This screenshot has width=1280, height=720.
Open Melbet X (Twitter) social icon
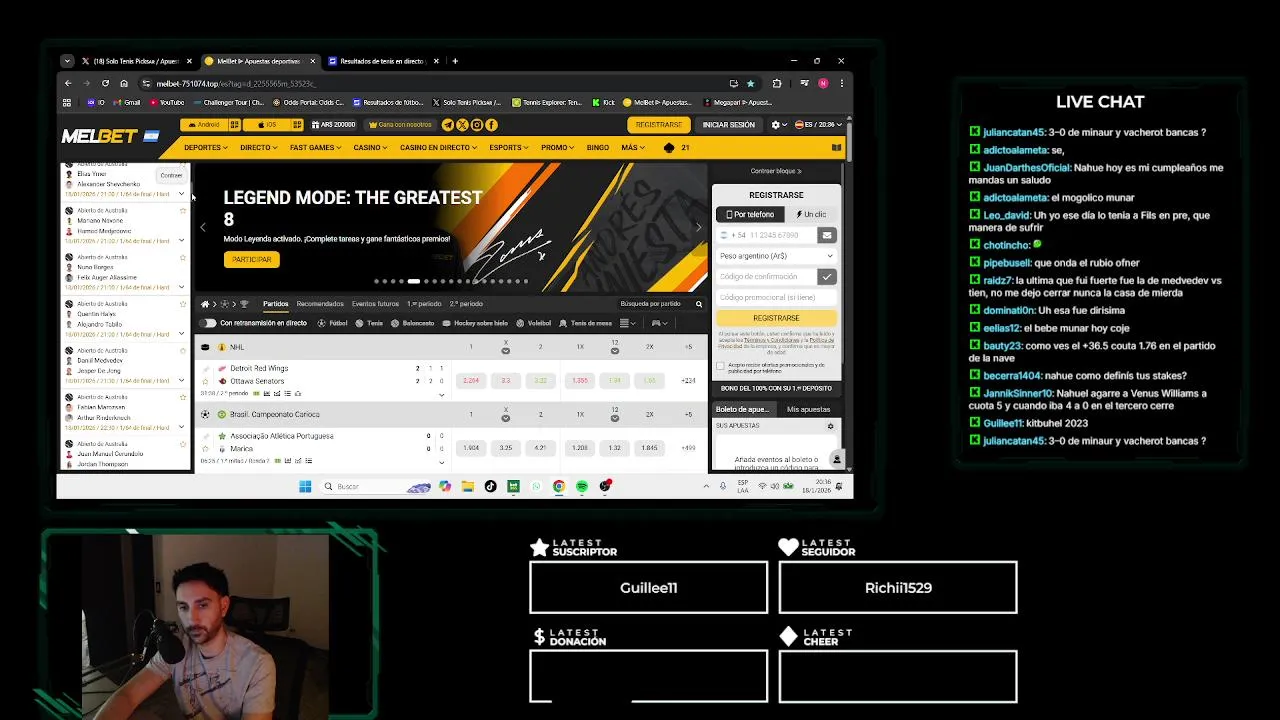tap(462, 125)
